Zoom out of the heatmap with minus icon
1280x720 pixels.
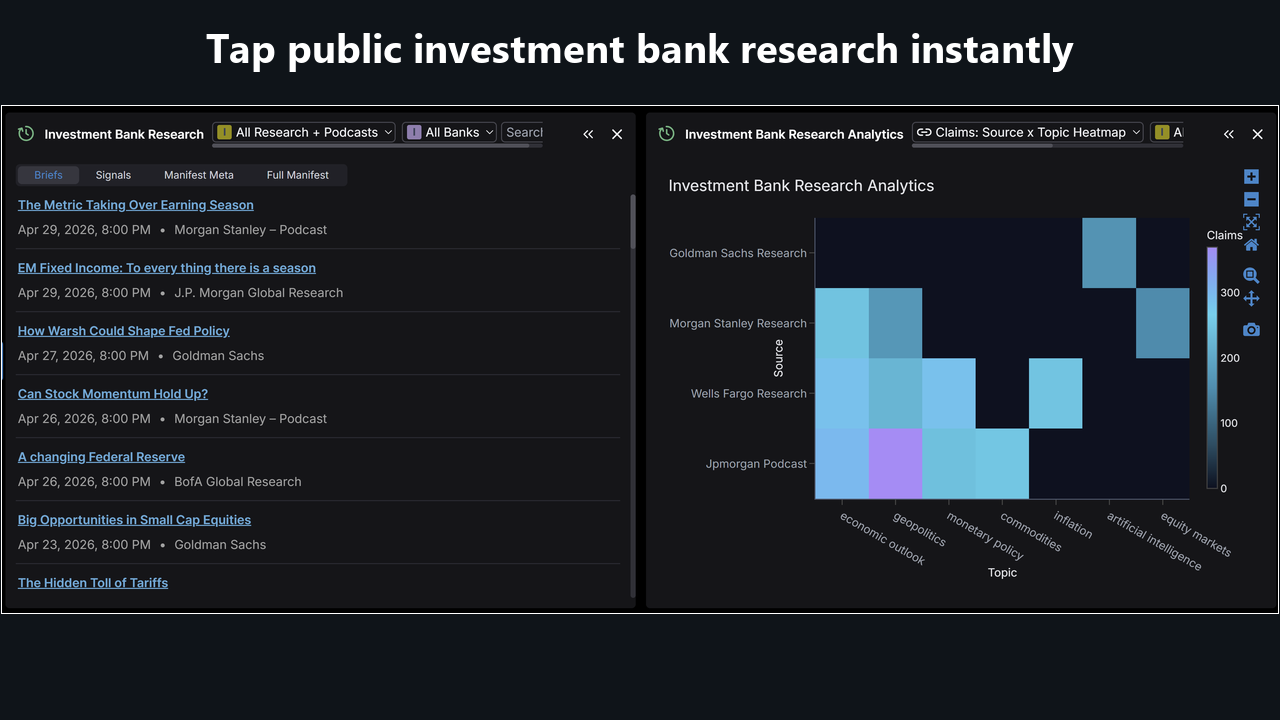1251,199
